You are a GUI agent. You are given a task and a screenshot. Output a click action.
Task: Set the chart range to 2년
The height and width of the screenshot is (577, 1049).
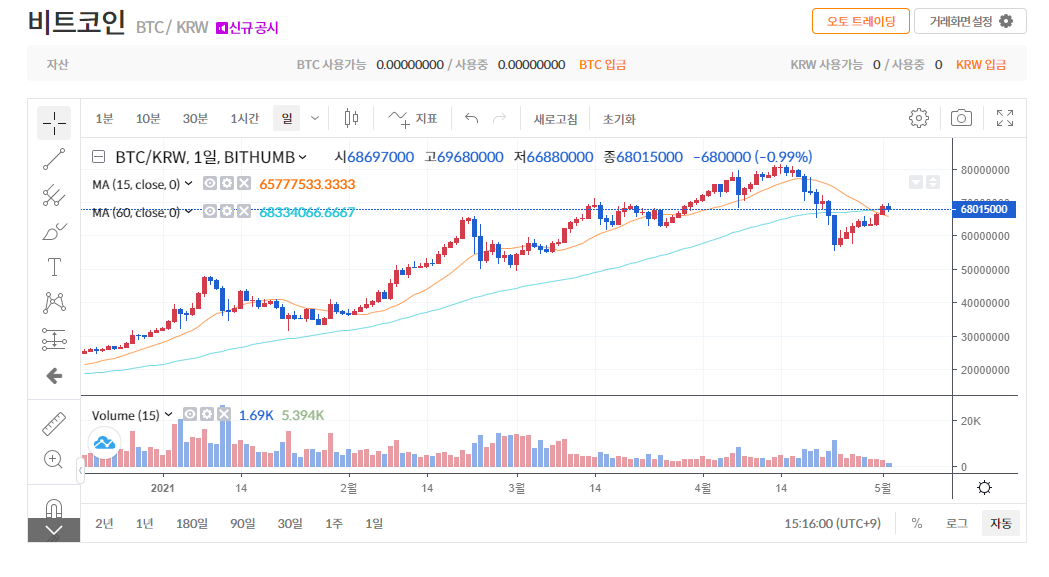(x=104, y=523)
